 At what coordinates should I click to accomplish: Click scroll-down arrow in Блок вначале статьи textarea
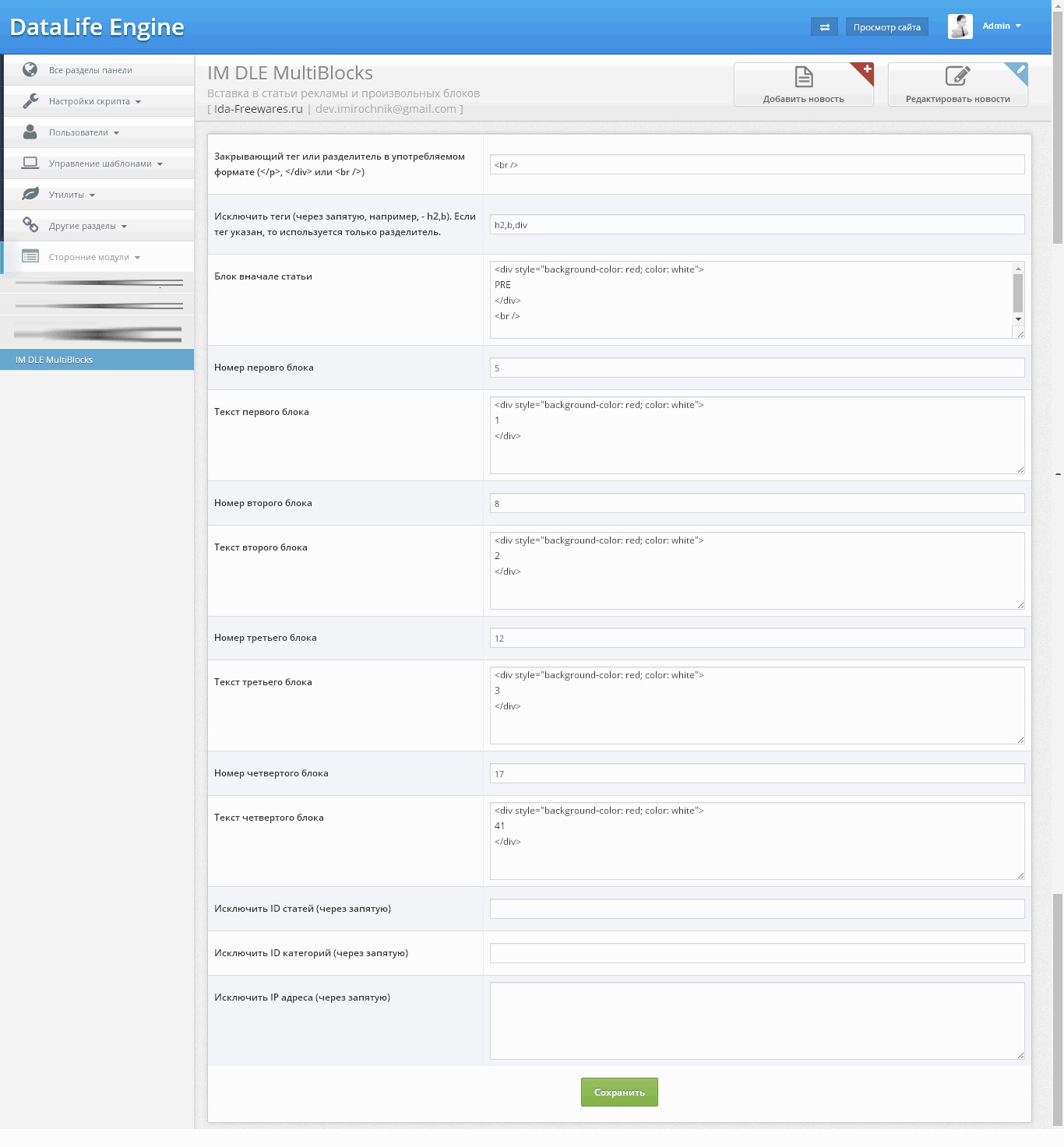(1018, 319)
